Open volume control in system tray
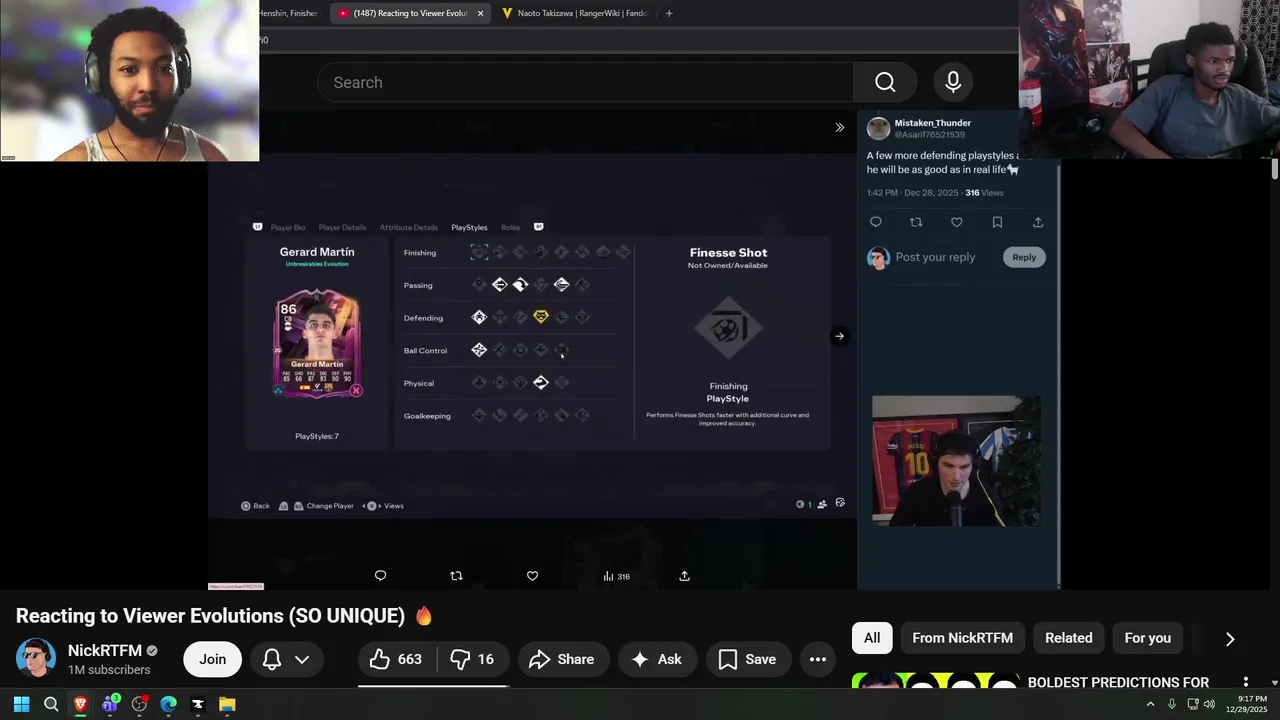Viewport: 1280px width, 720px height. (x=1209, y=704)
